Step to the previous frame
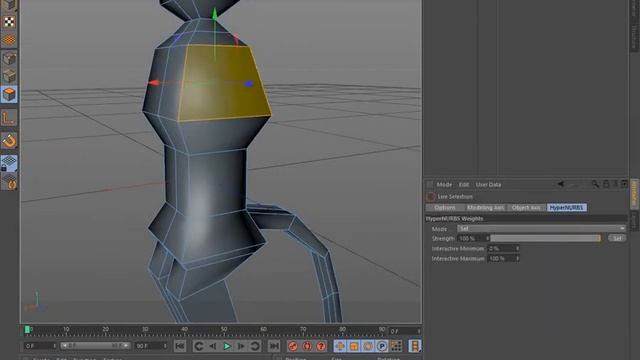This screenshot has height=360, width=640. pos(213,346)
